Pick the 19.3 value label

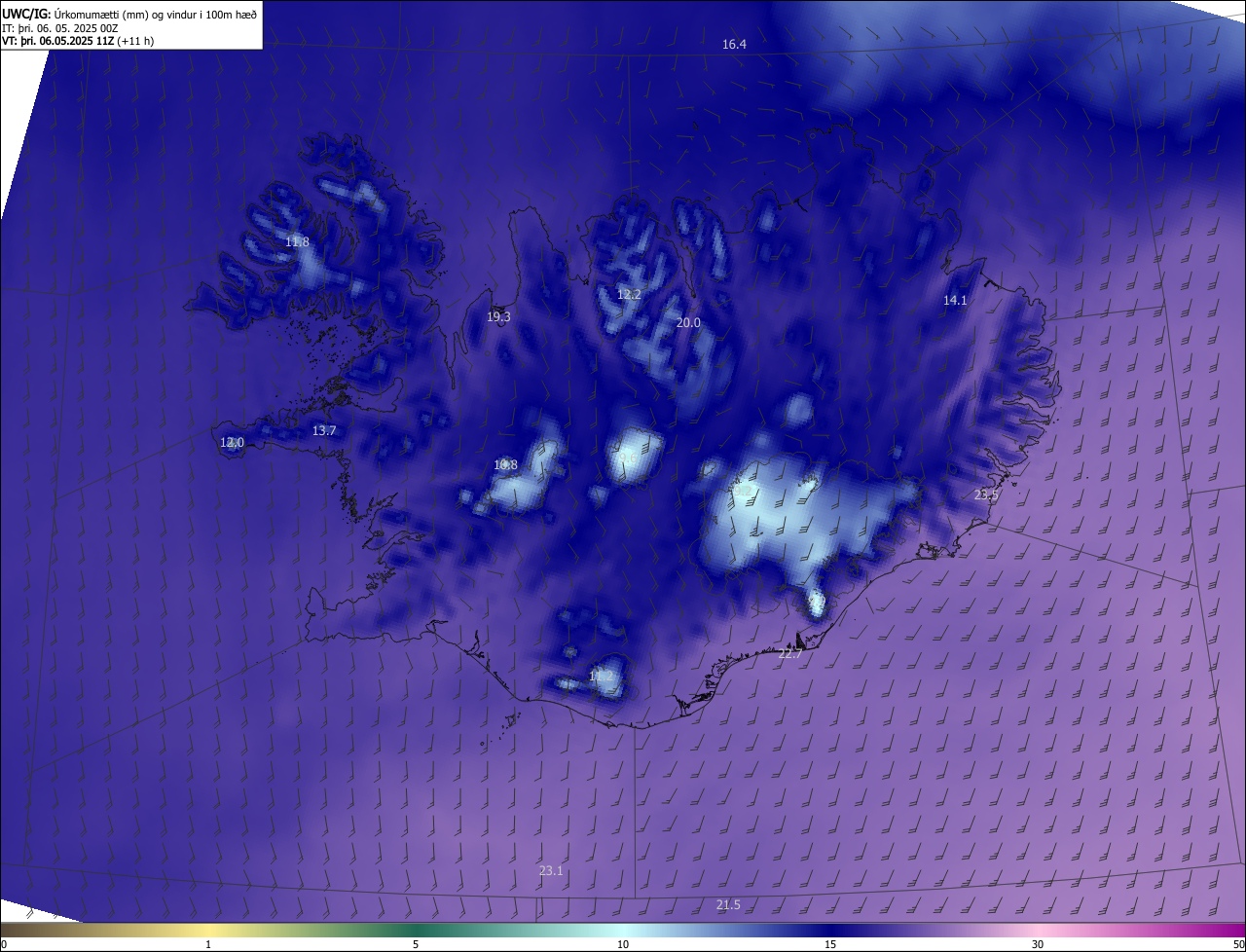[498, 316]
